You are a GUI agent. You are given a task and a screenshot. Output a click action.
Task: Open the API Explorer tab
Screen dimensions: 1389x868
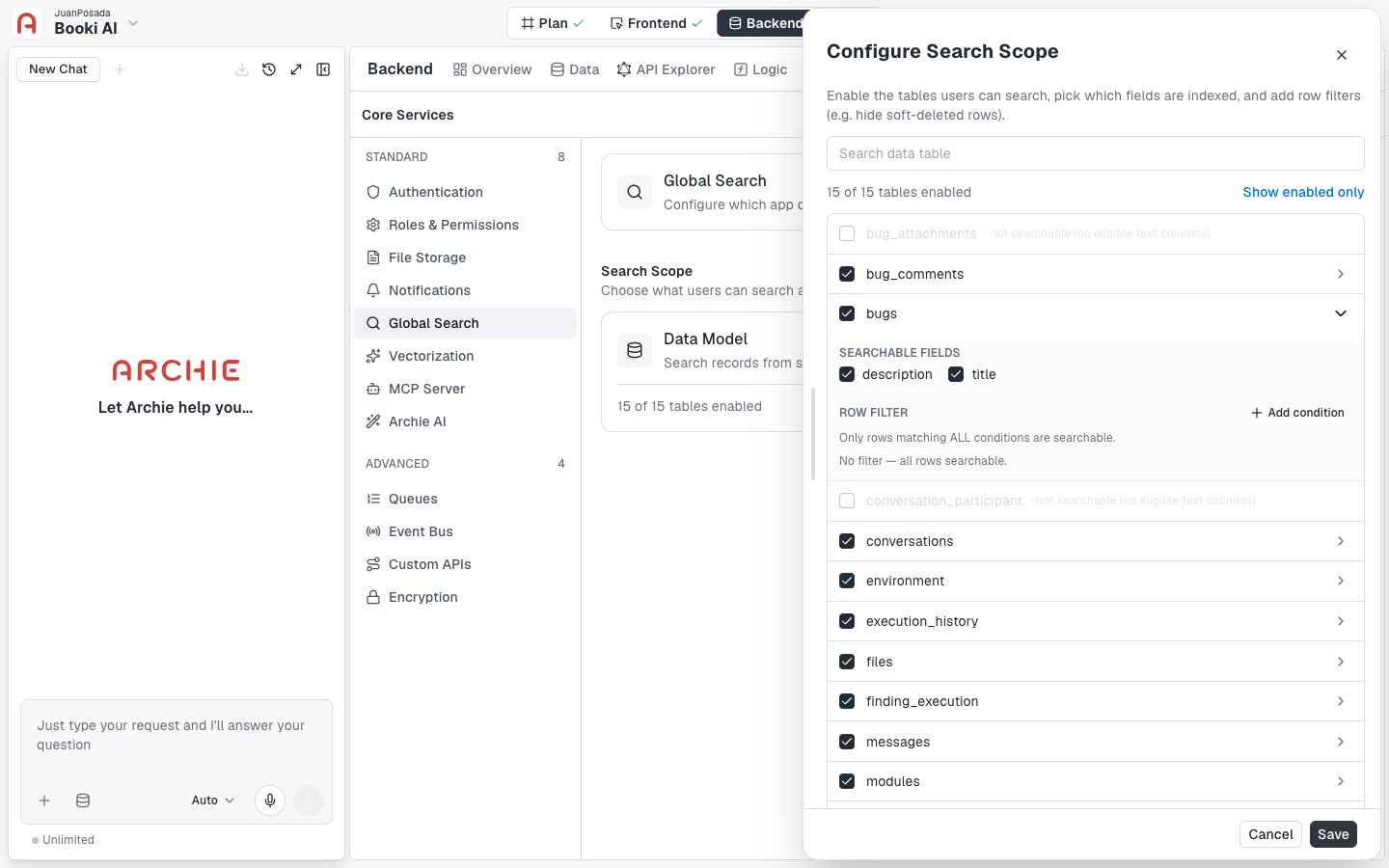point(667,69)
